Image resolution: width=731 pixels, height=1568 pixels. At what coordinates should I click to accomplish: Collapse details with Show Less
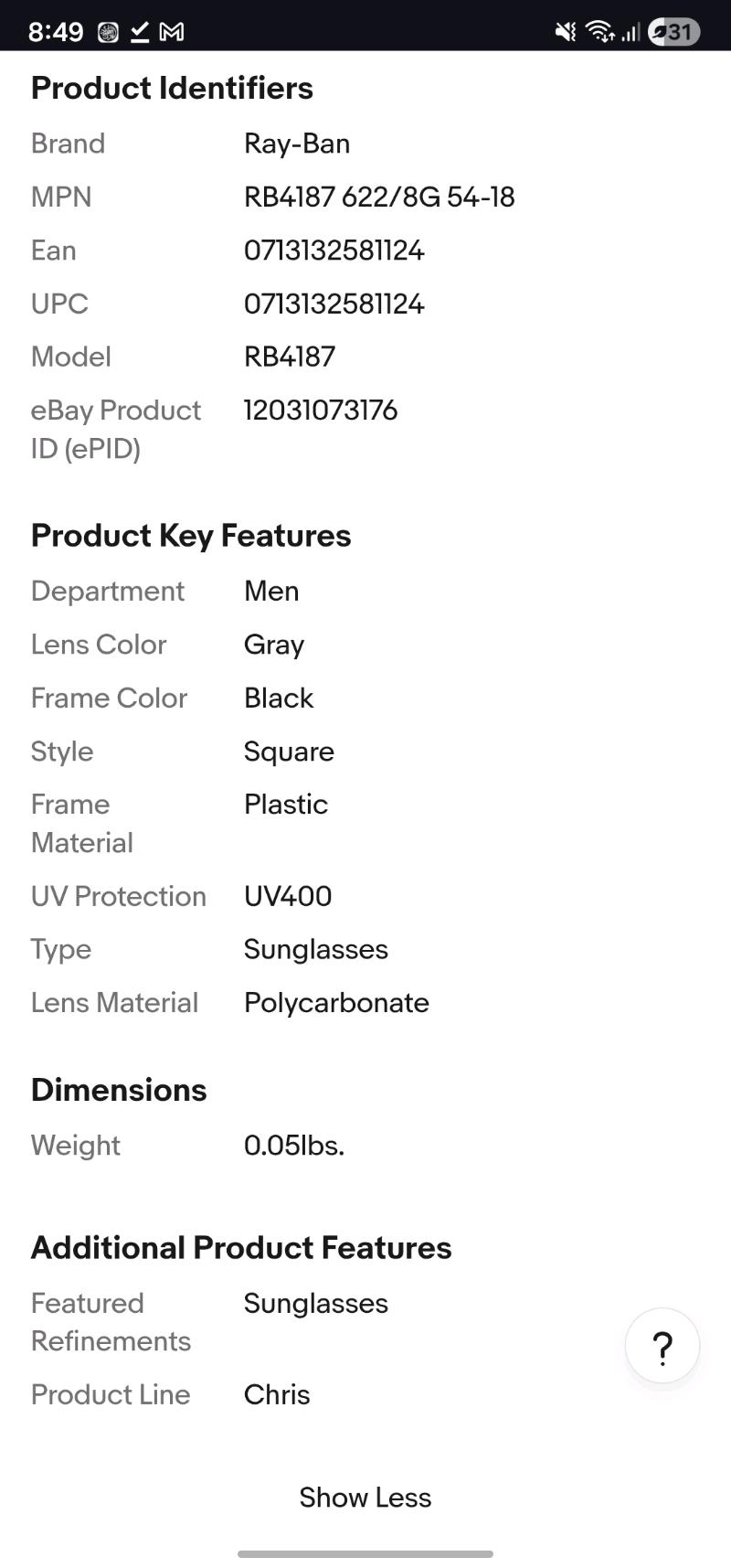click(x=365, y=1497)
